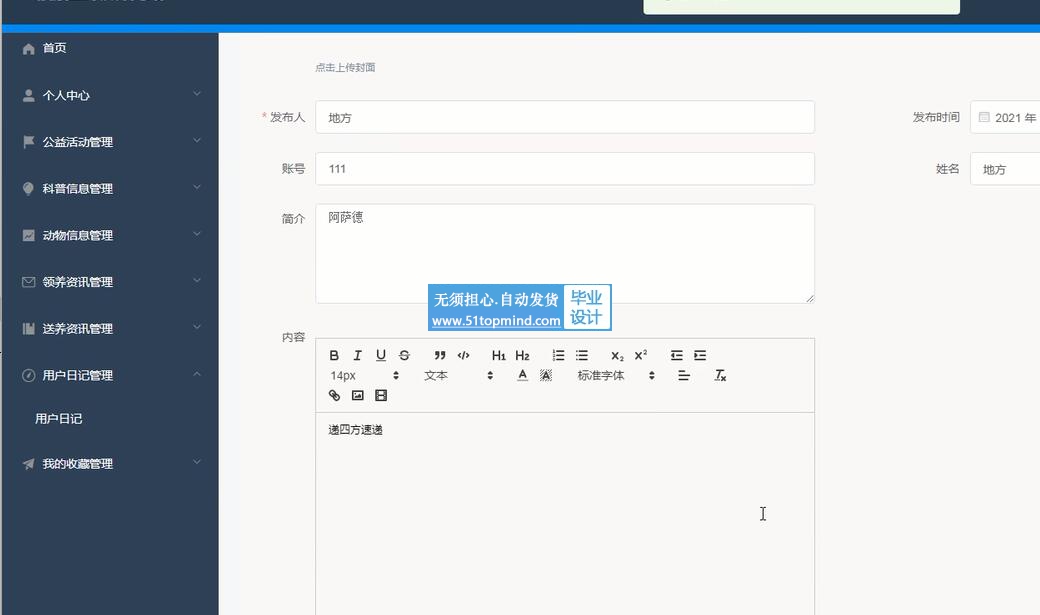Create a bulleted list
The height and width of the screenshot is (615, 1040).
[x=582, y=356]
